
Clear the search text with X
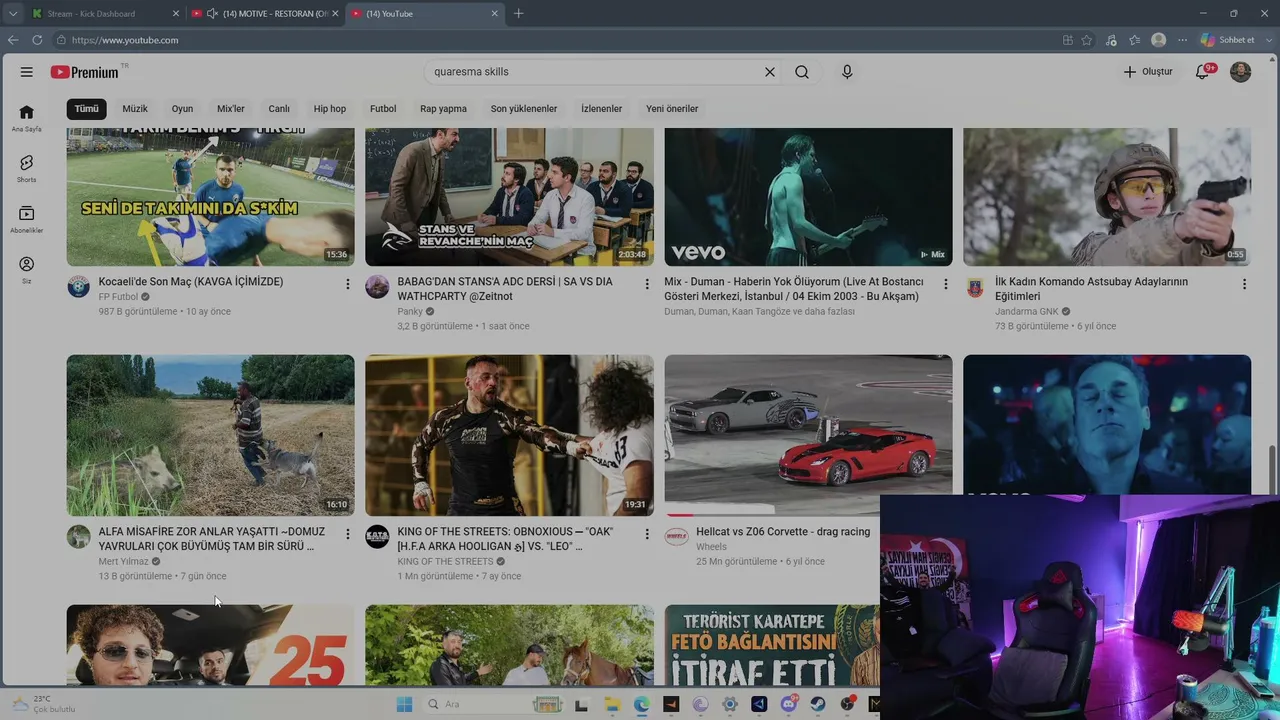tap(770, 72)
